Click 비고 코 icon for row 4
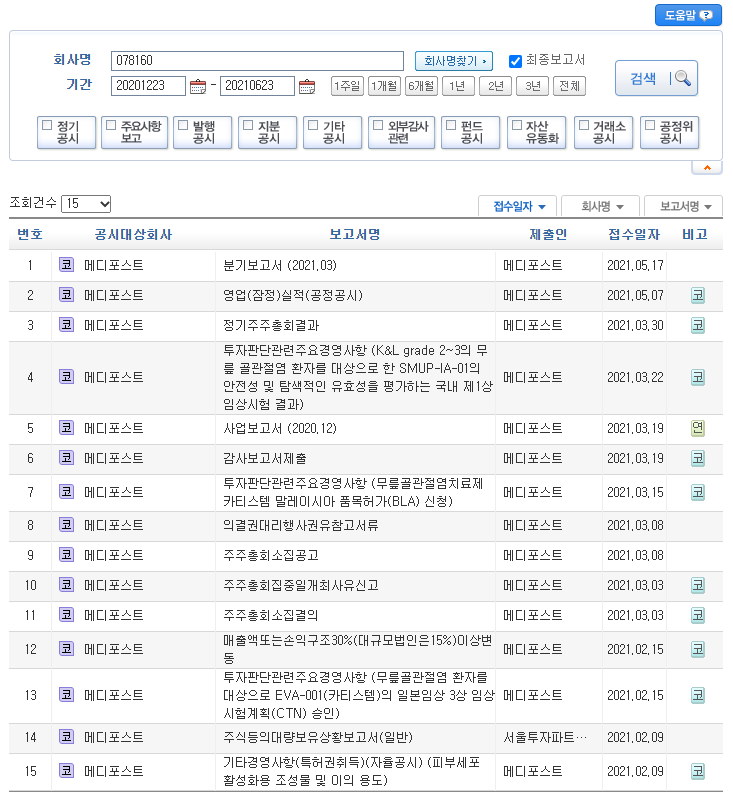This screenshot has height=801, width=733. pyautogui.click(x=698, y=378)
